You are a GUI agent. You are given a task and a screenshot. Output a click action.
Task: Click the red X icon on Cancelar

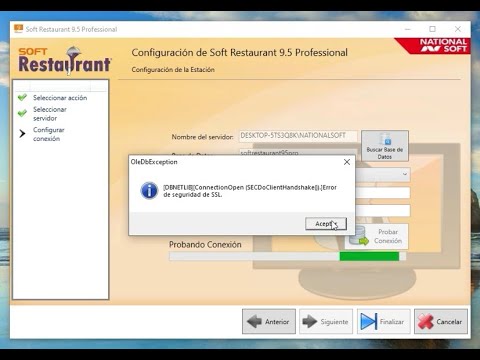coord(426,322)
